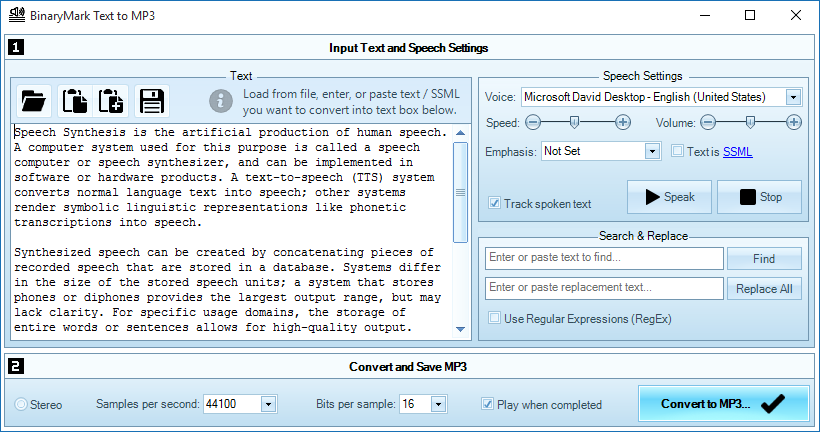Lower volume with the minus icon
820x432 pixels.
(x=708, y=122)
